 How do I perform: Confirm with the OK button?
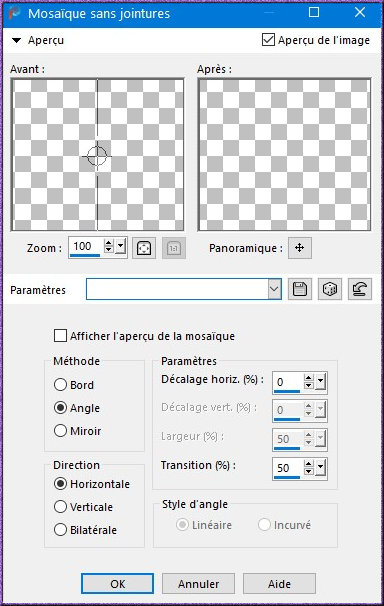click(x=117, y=584)
